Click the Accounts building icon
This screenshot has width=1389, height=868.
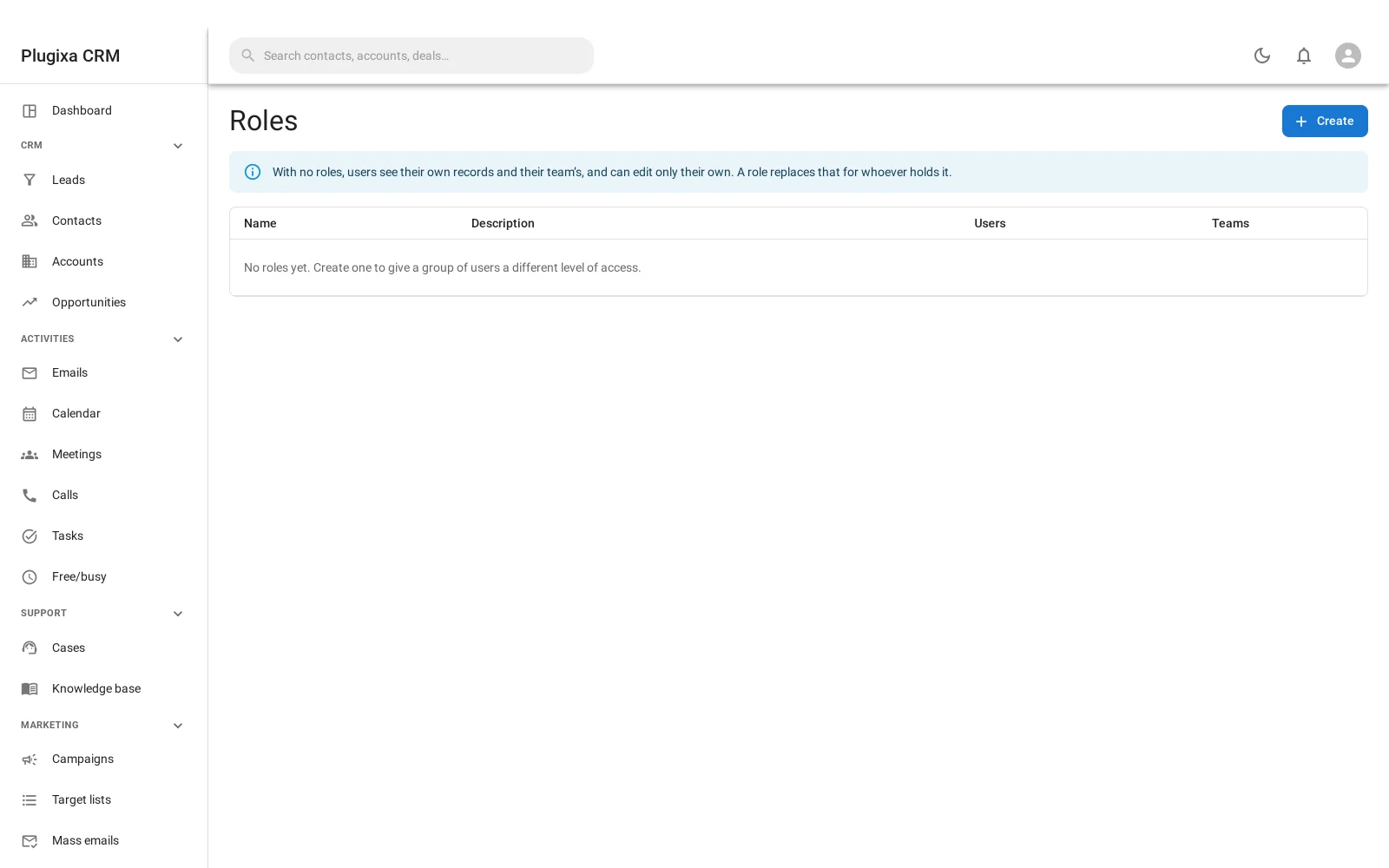click(30, 262)
